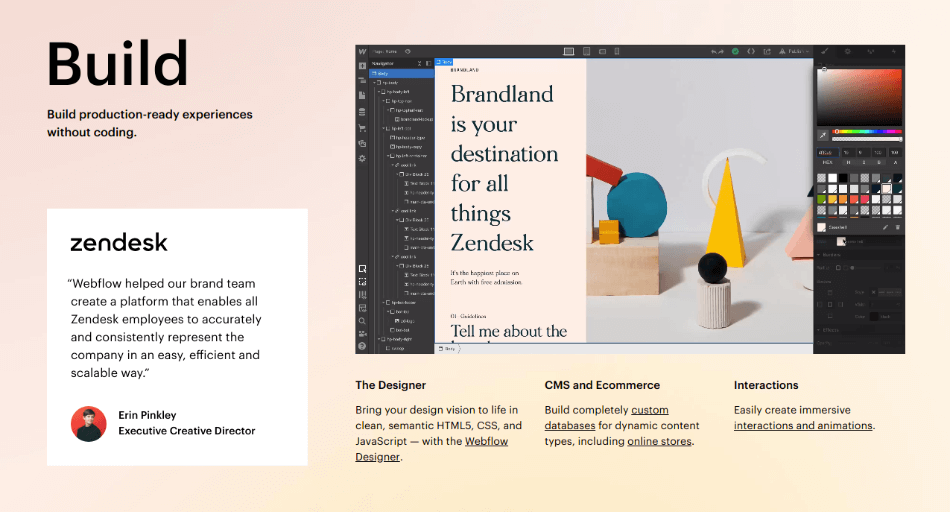Click the rainbow hue slider

click(x=867, y=131)
